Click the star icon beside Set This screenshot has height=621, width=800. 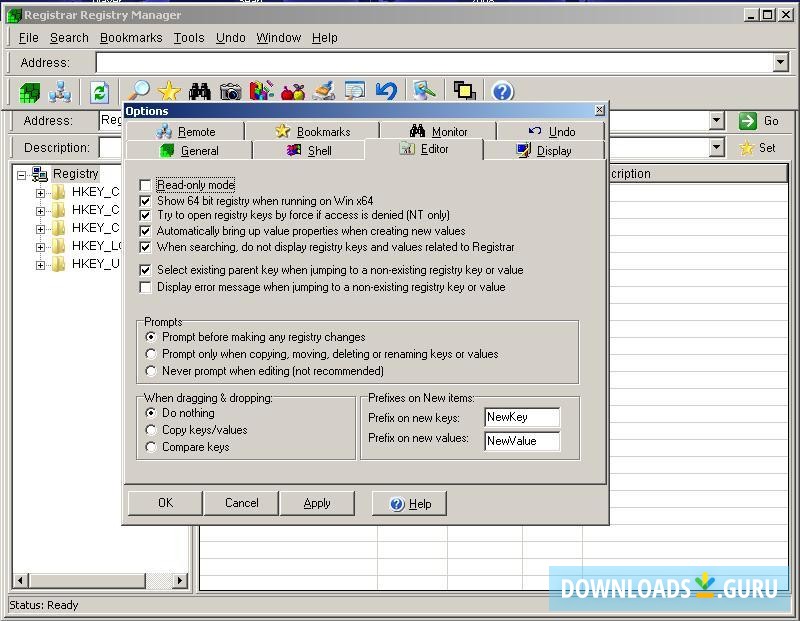pos(746,148)
